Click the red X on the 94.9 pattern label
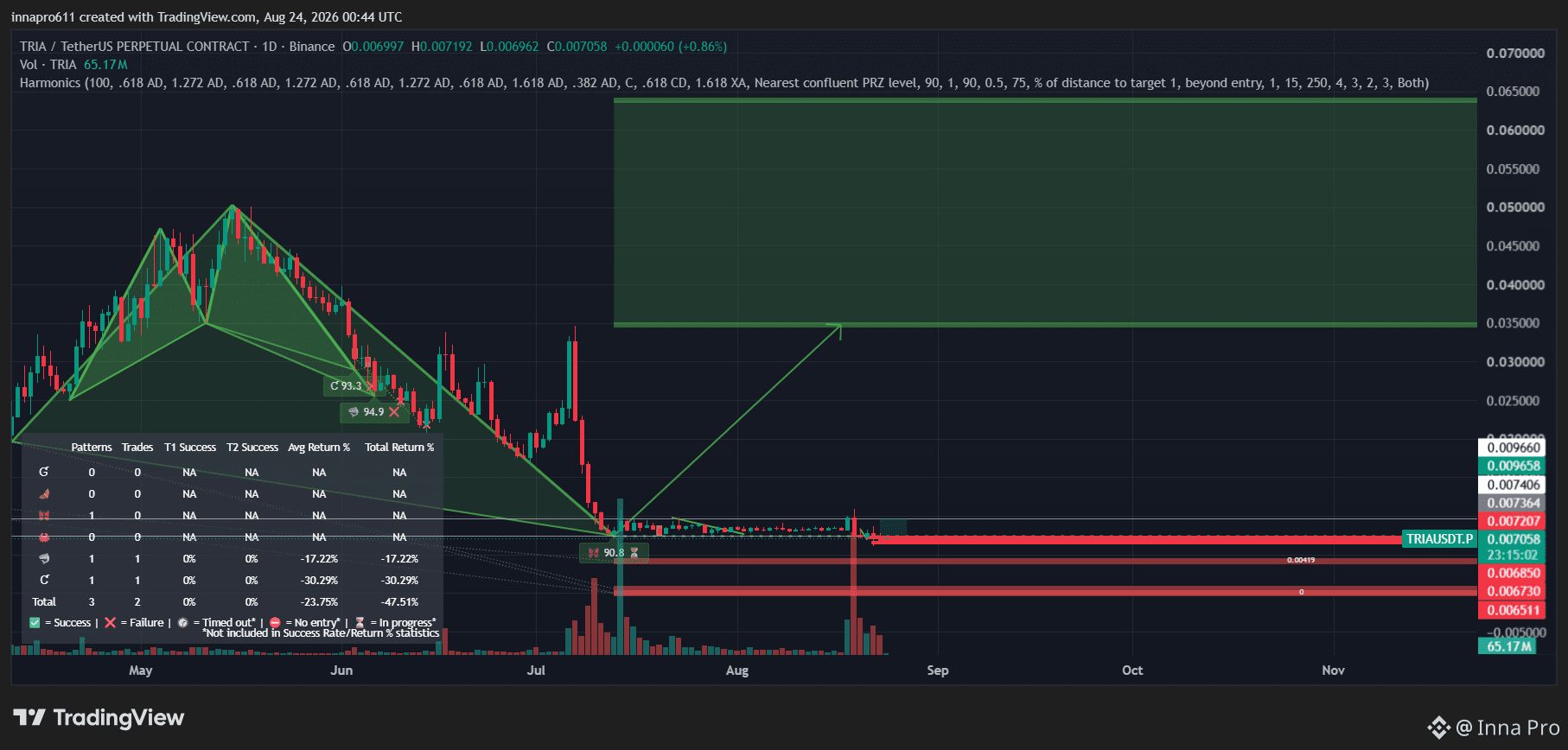 click(394, 412)
